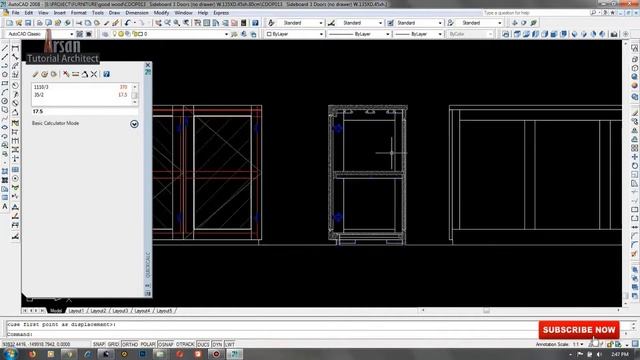Click QuickCalc history scroll-down arrow
Image resolution: width=640 pixels, height=360 pixels.
click(x=135, y=102)
